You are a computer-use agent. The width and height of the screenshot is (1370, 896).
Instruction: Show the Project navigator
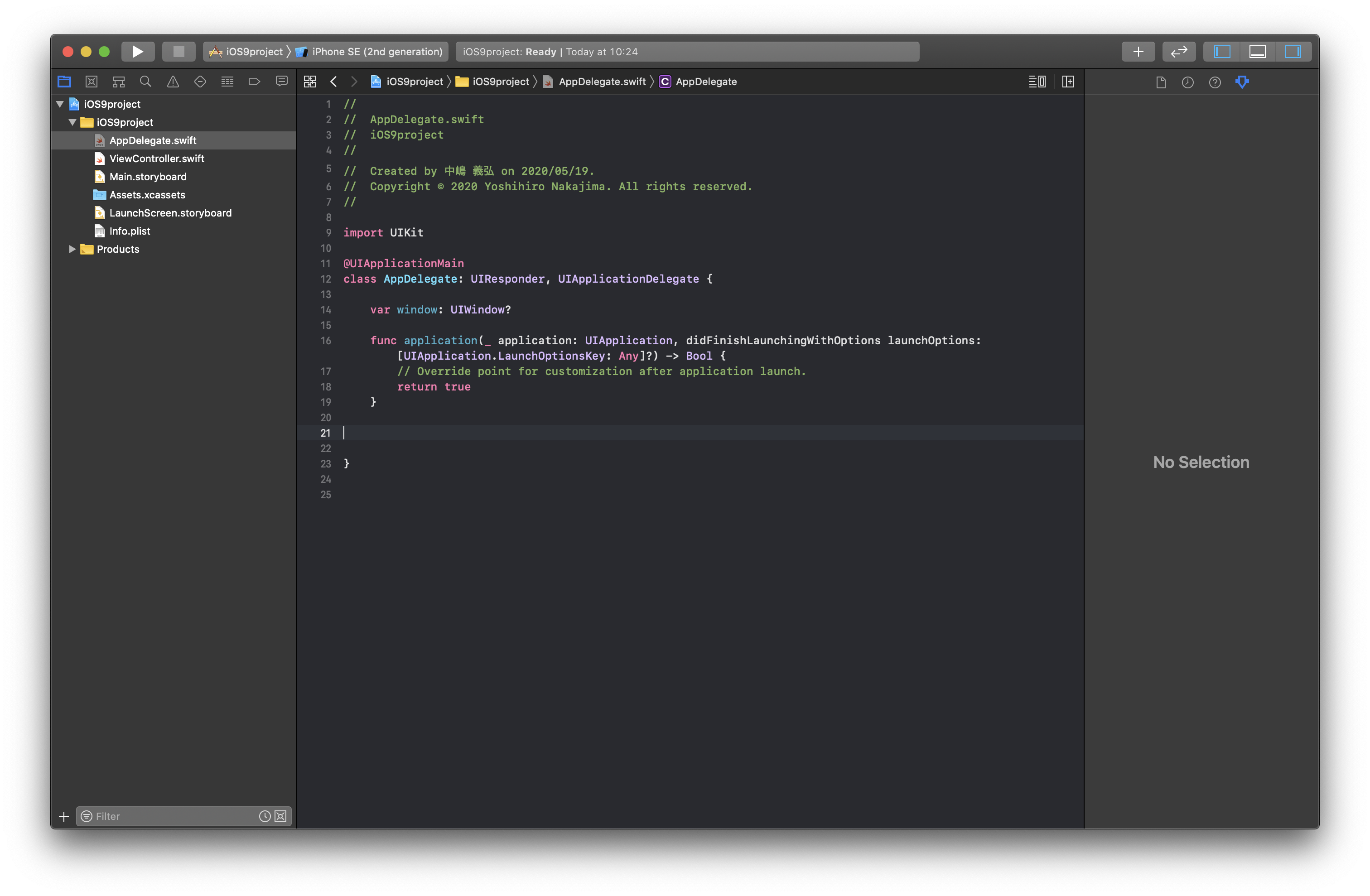[64, 82]
